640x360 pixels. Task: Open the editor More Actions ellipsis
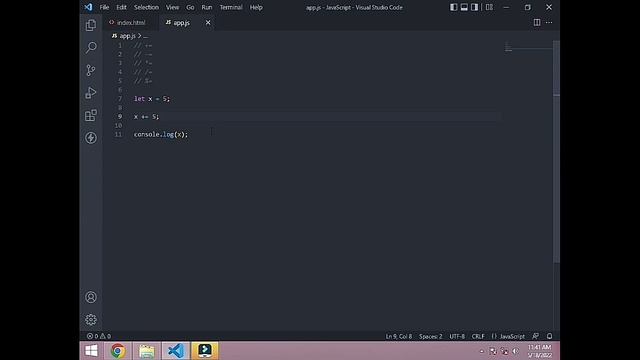tap(549, 22)
